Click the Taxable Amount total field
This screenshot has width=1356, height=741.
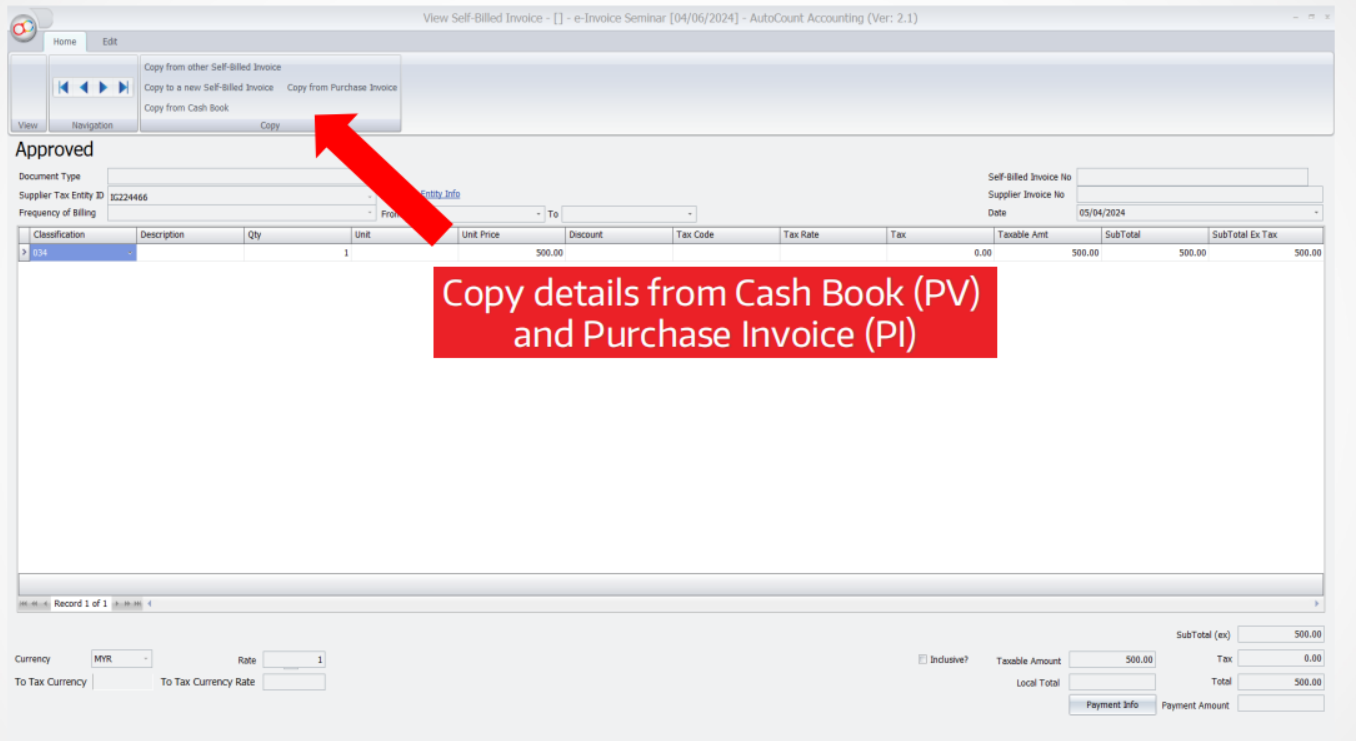point(1112,660)
